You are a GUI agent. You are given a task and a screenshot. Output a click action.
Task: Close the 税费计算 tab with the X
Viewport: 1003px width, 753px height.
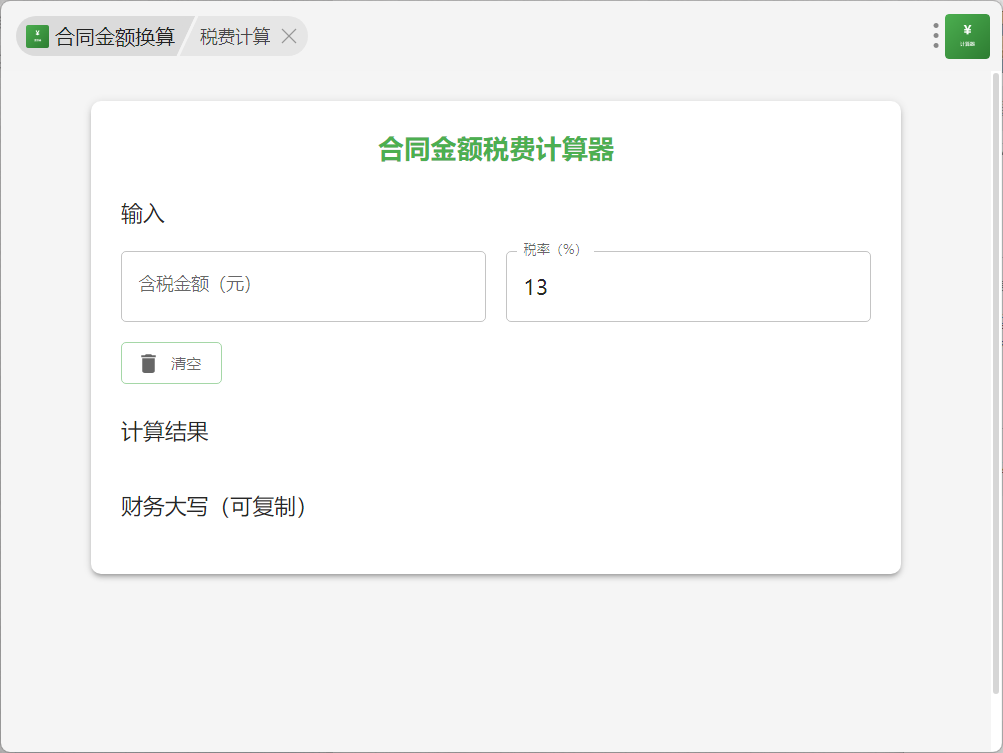[x=289, y=37]
